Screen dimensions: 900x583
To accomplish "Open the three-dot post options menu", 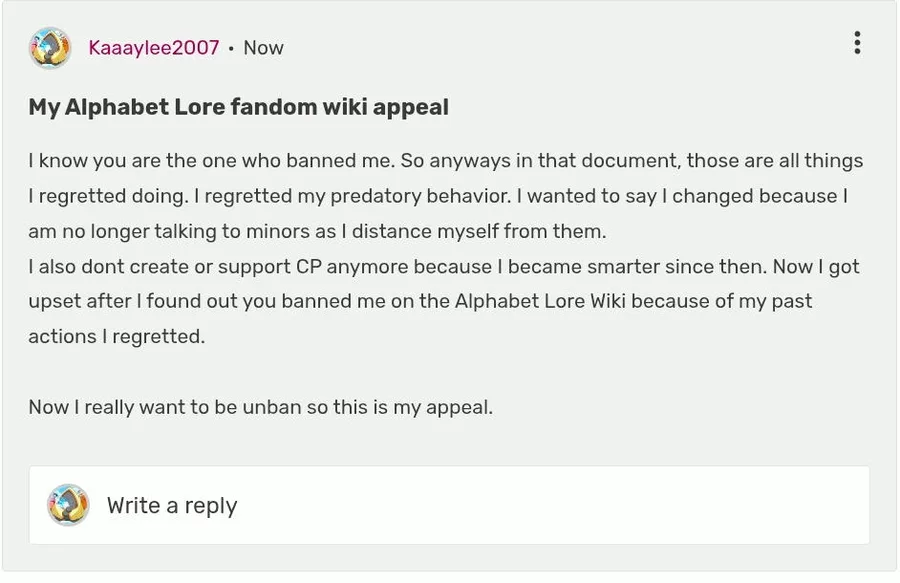I will 857,43.
